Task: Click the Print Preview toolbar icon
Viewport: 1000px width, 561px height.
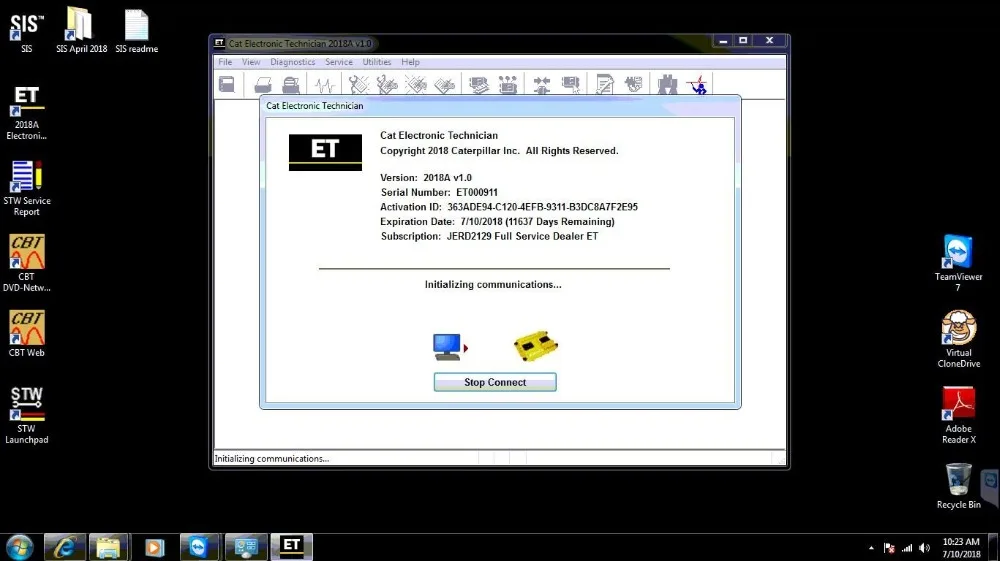Action: coord(291,84)
